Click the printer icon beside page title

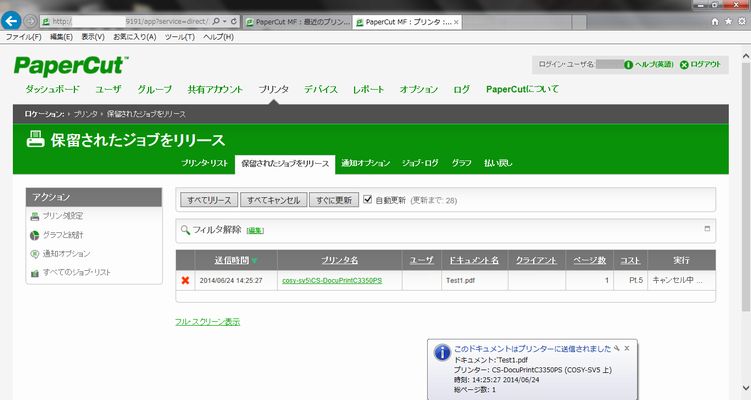click(x=35, y=139)
